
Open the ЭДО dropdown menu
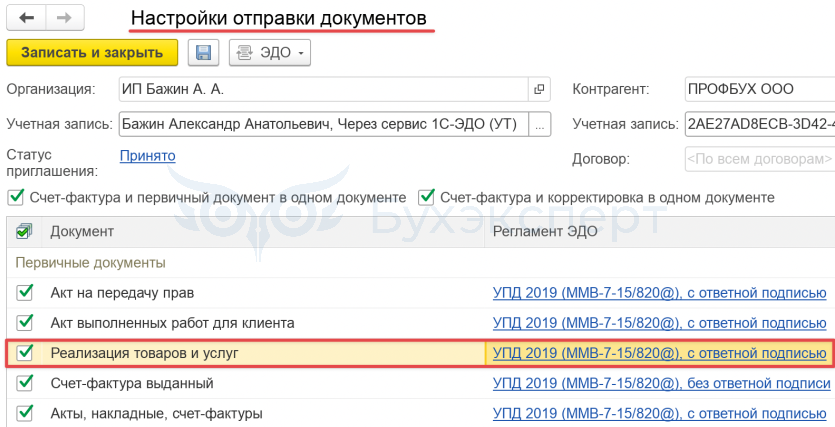point(270,52)
